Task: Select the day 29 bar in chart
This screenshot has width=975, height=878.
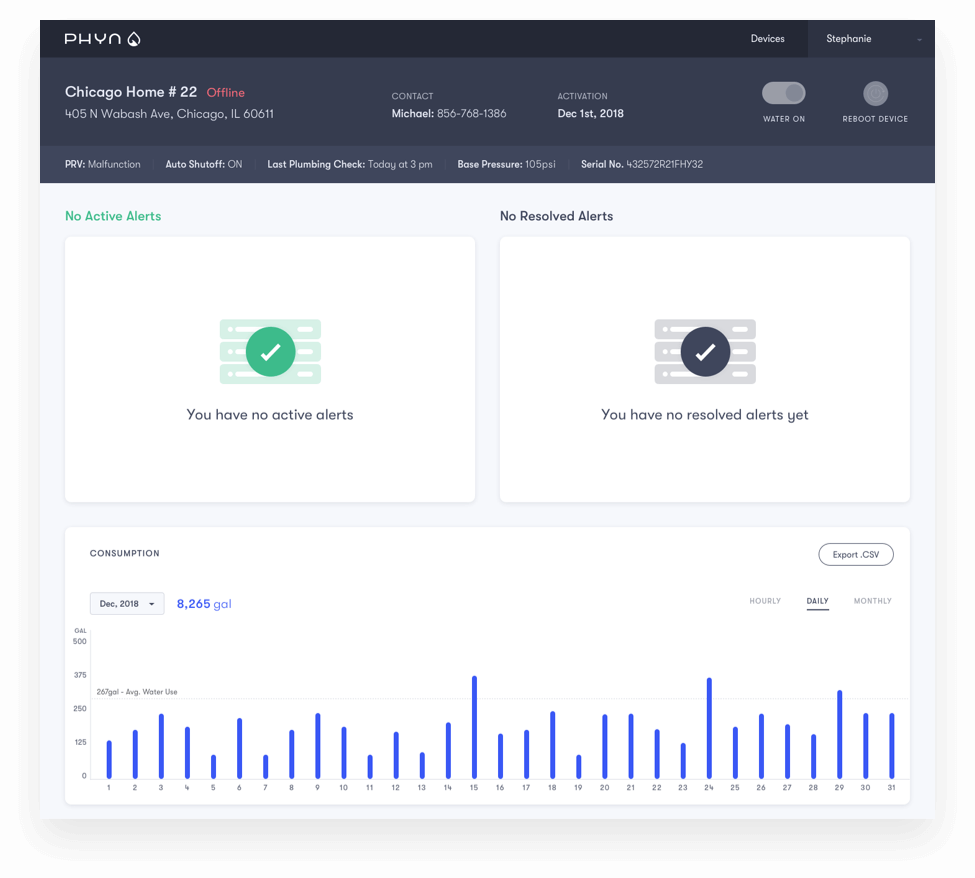Action: pos(839,734)
